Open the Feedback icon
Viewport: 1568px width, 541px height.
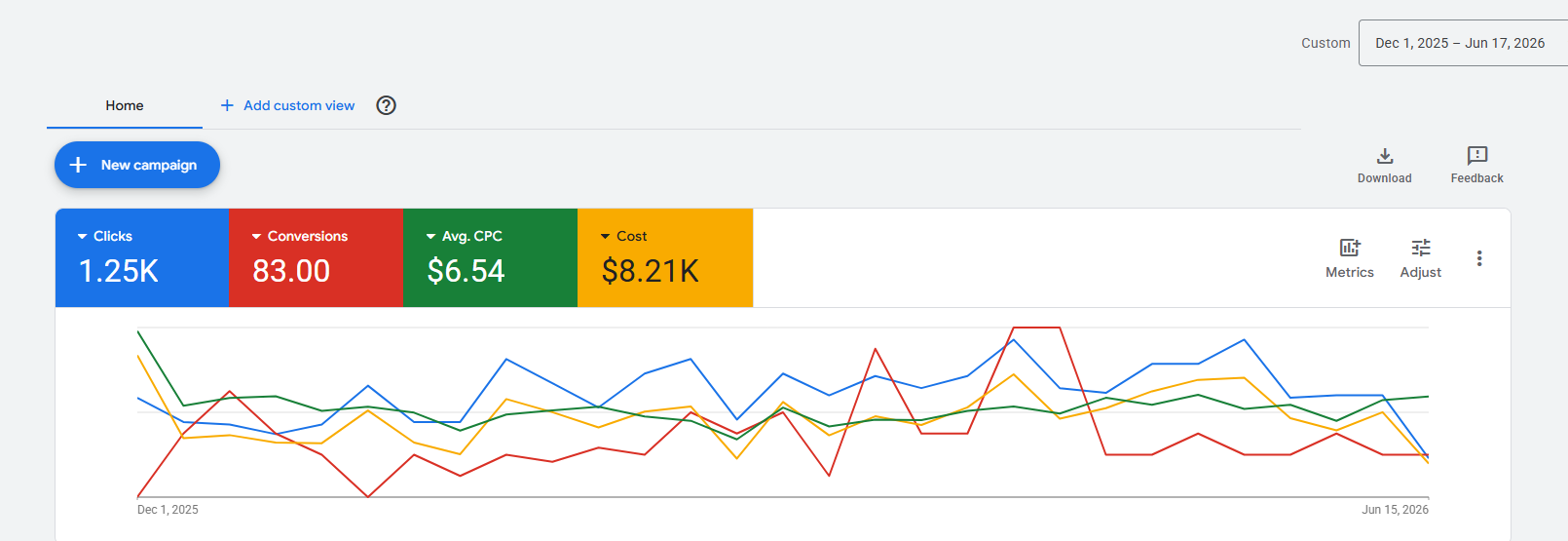[x=1477, y=156]
